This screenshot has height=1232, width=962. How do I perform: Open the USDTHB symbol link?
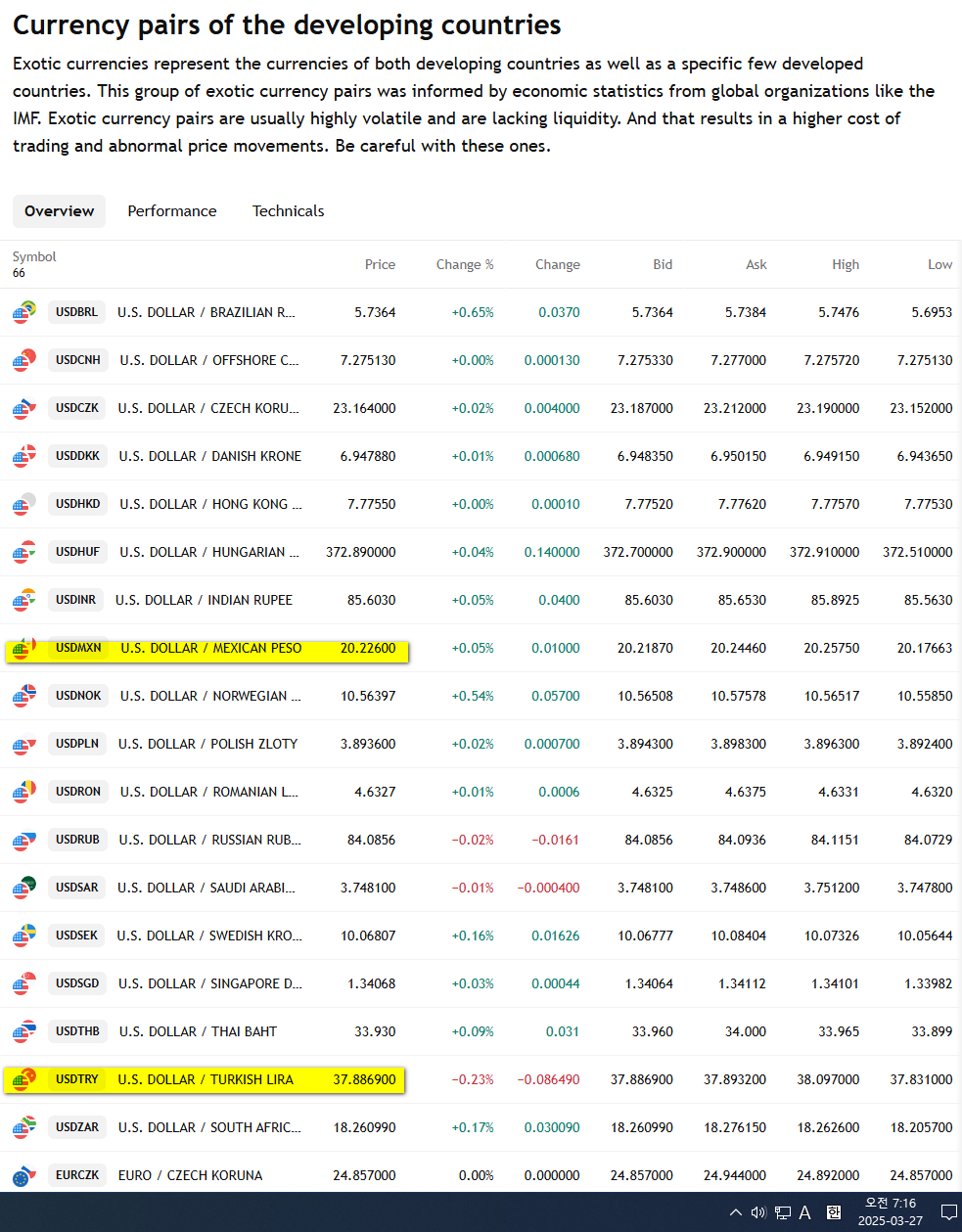coord(77,1031)
